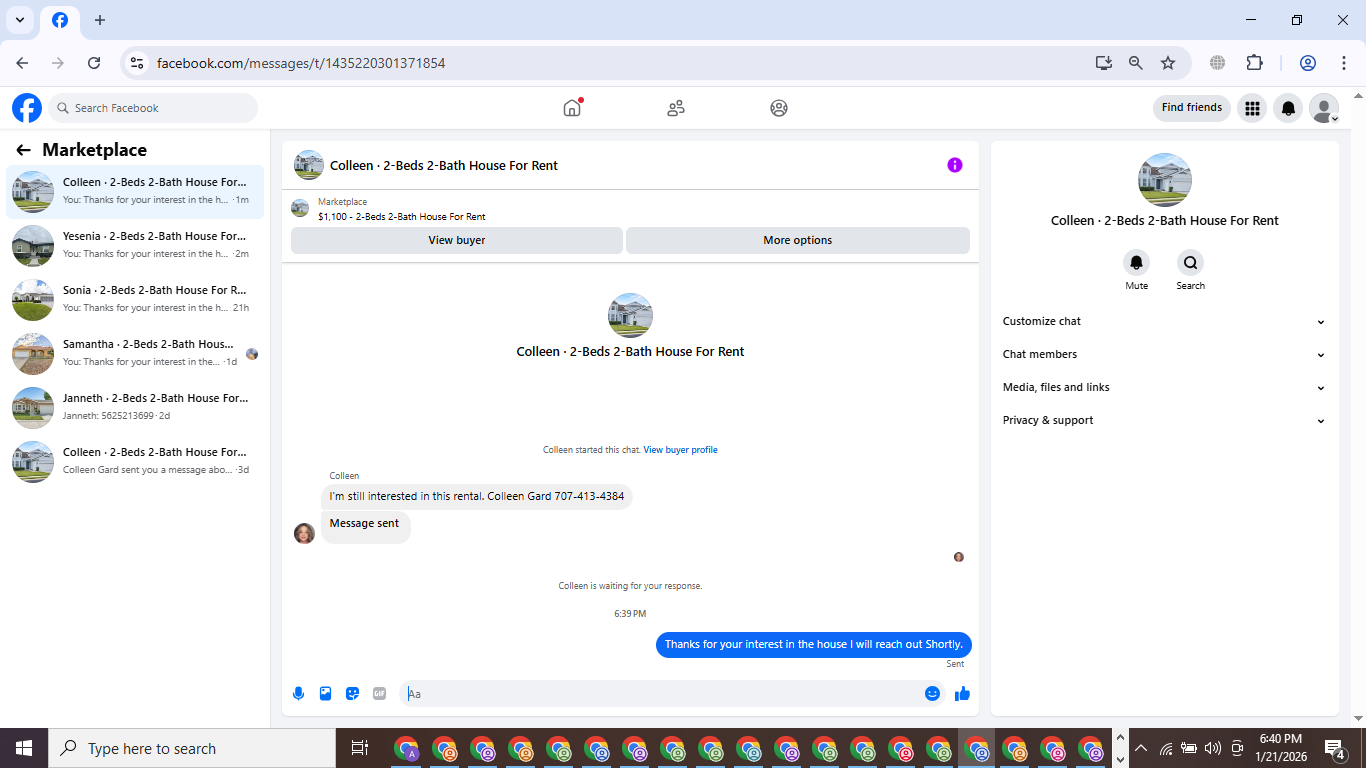Open the $1,100 Marketplace listing link
This screenshot has height=768, width=1366.
402,216
